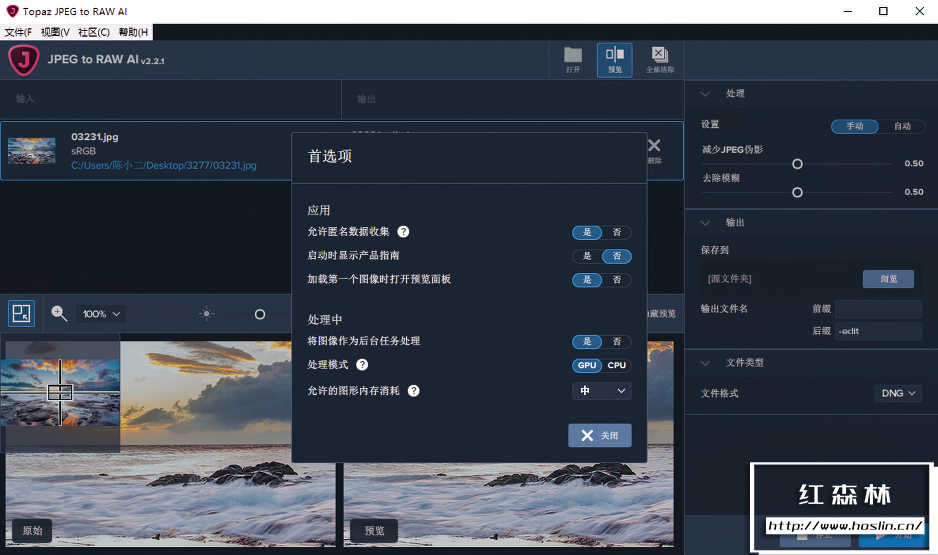The width and height of the screenshot is (938, 555).
Task: Click the 0.50 value for 减少JPEG伪影
Action: point(913,163)
